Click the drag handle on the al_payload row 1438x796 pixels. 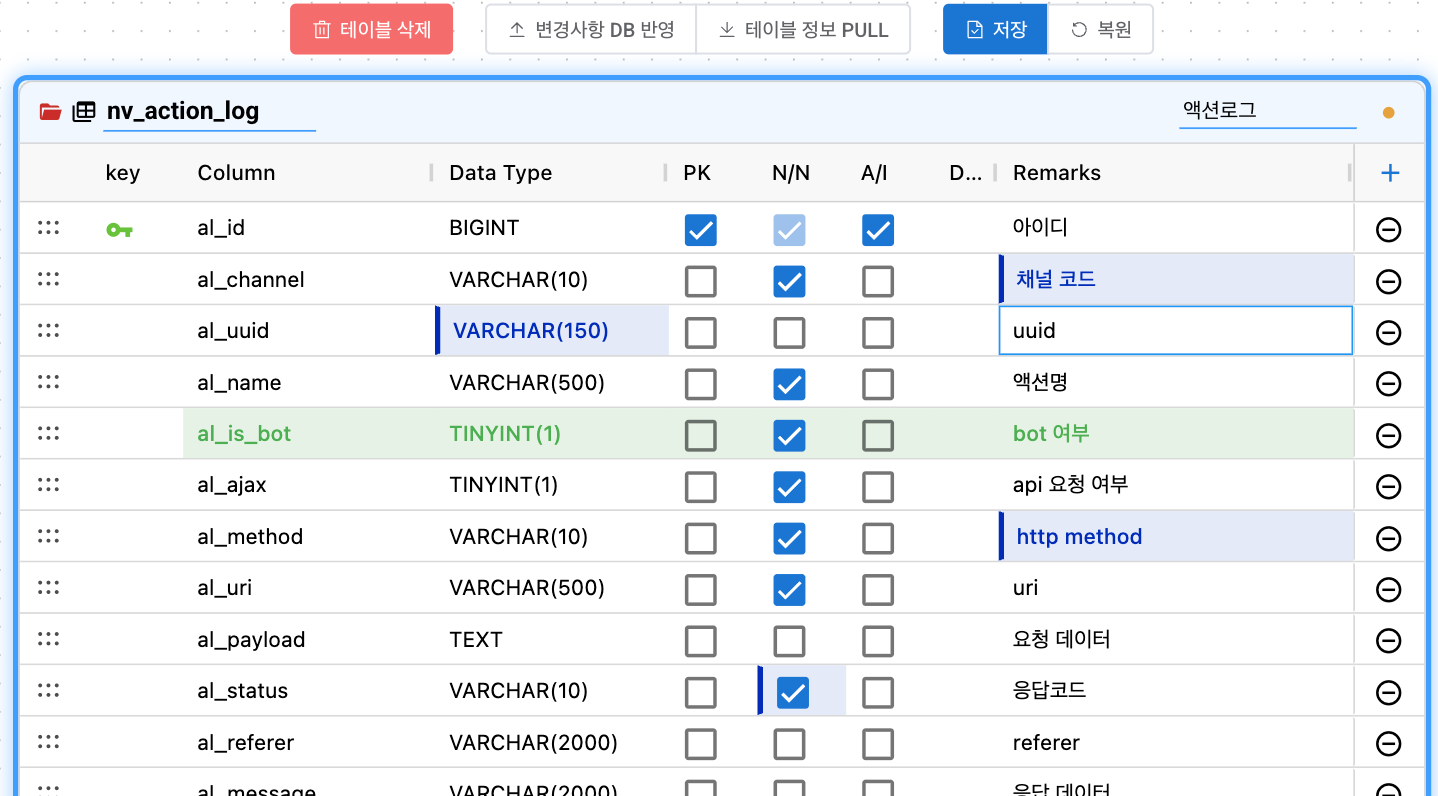48,639
